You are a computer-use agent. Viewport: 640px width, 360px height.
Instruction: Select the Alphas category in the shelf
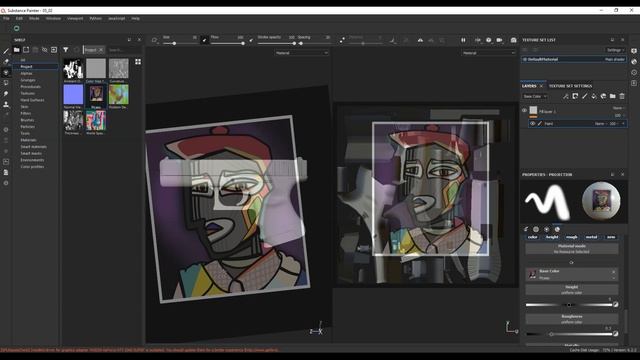point(27,73)
